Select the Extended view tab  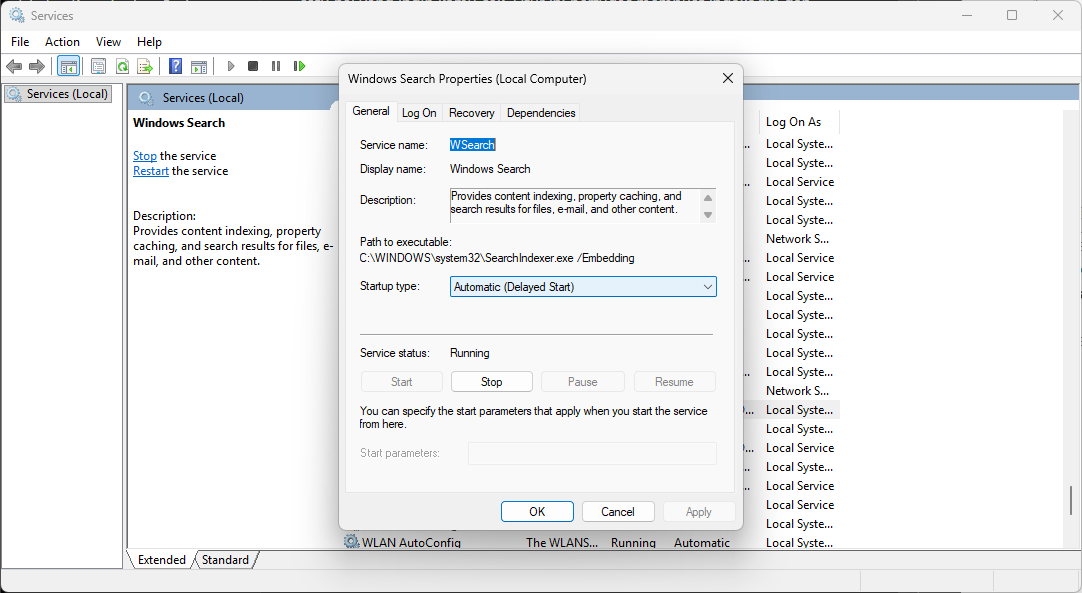tap(161, 560)
